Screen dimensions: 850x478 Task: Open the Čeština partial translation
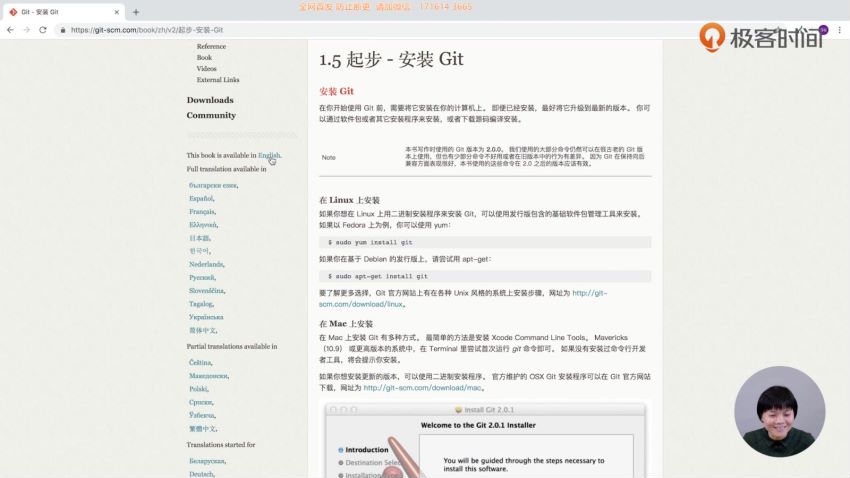[x=200, y=363]
